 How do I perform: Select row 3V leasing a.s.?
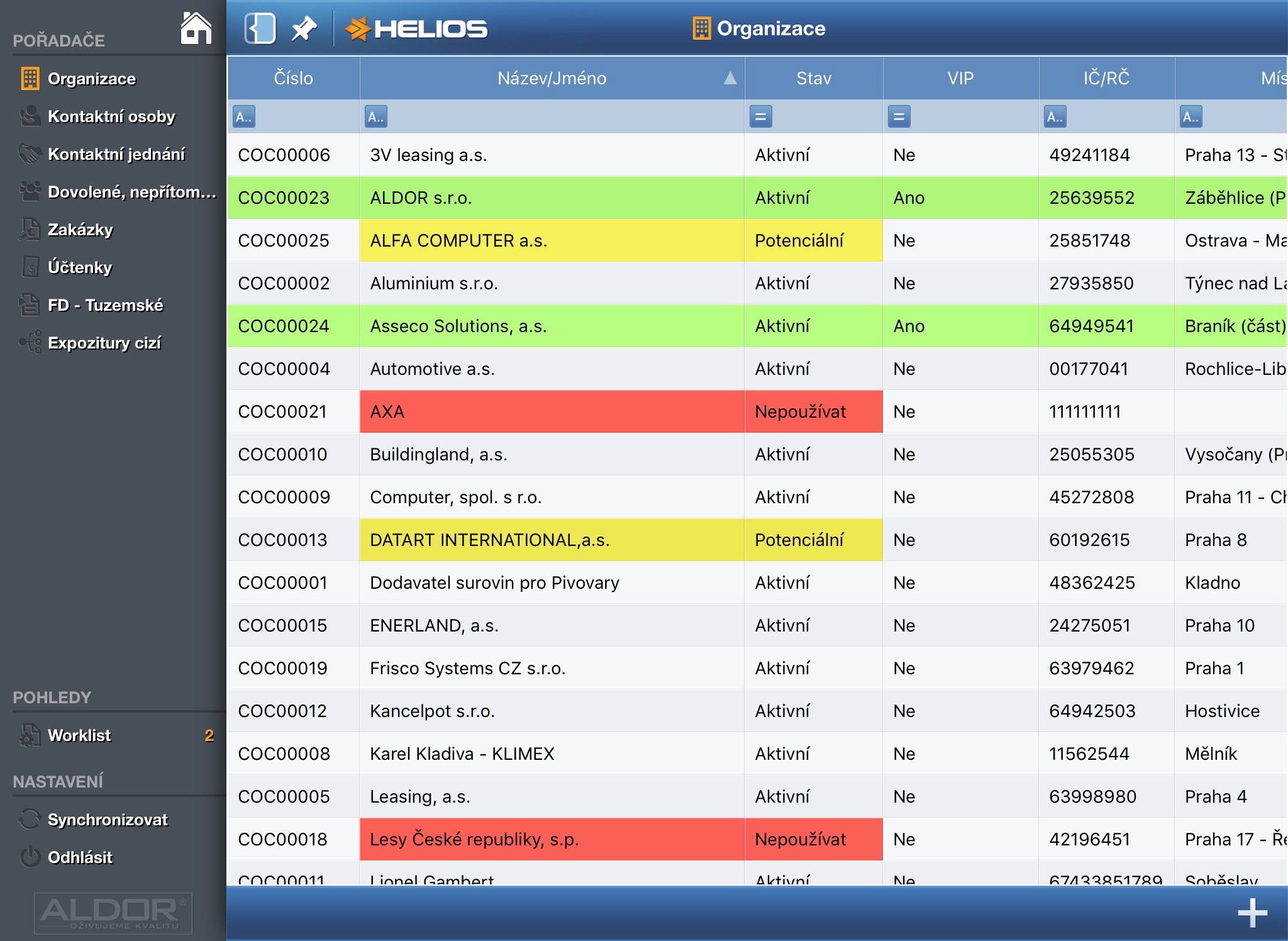pos(757,155)
